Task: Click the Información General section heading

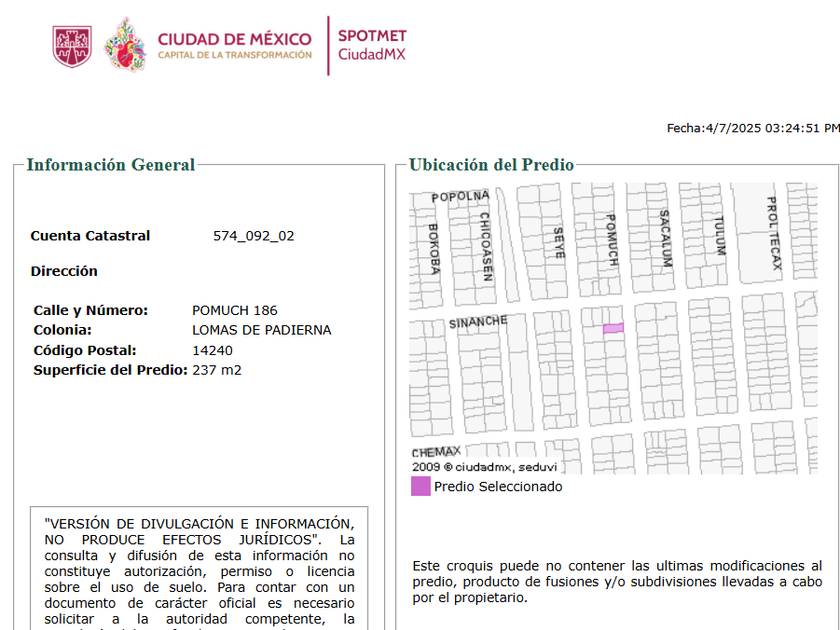Action: tap(111, 165)
